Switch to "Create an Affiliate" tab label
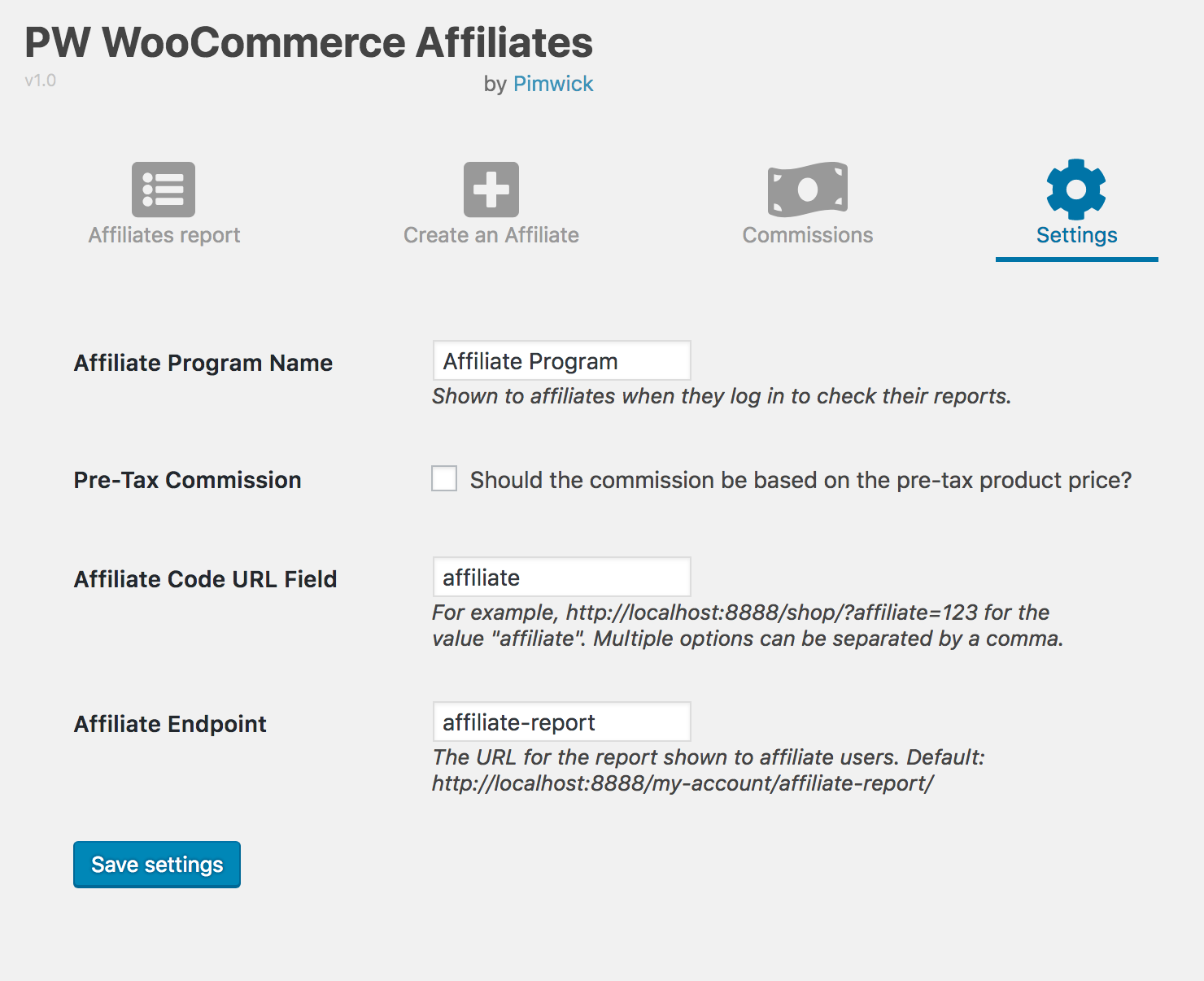Viewport: 1204px width, 981px height. [491, 235]
